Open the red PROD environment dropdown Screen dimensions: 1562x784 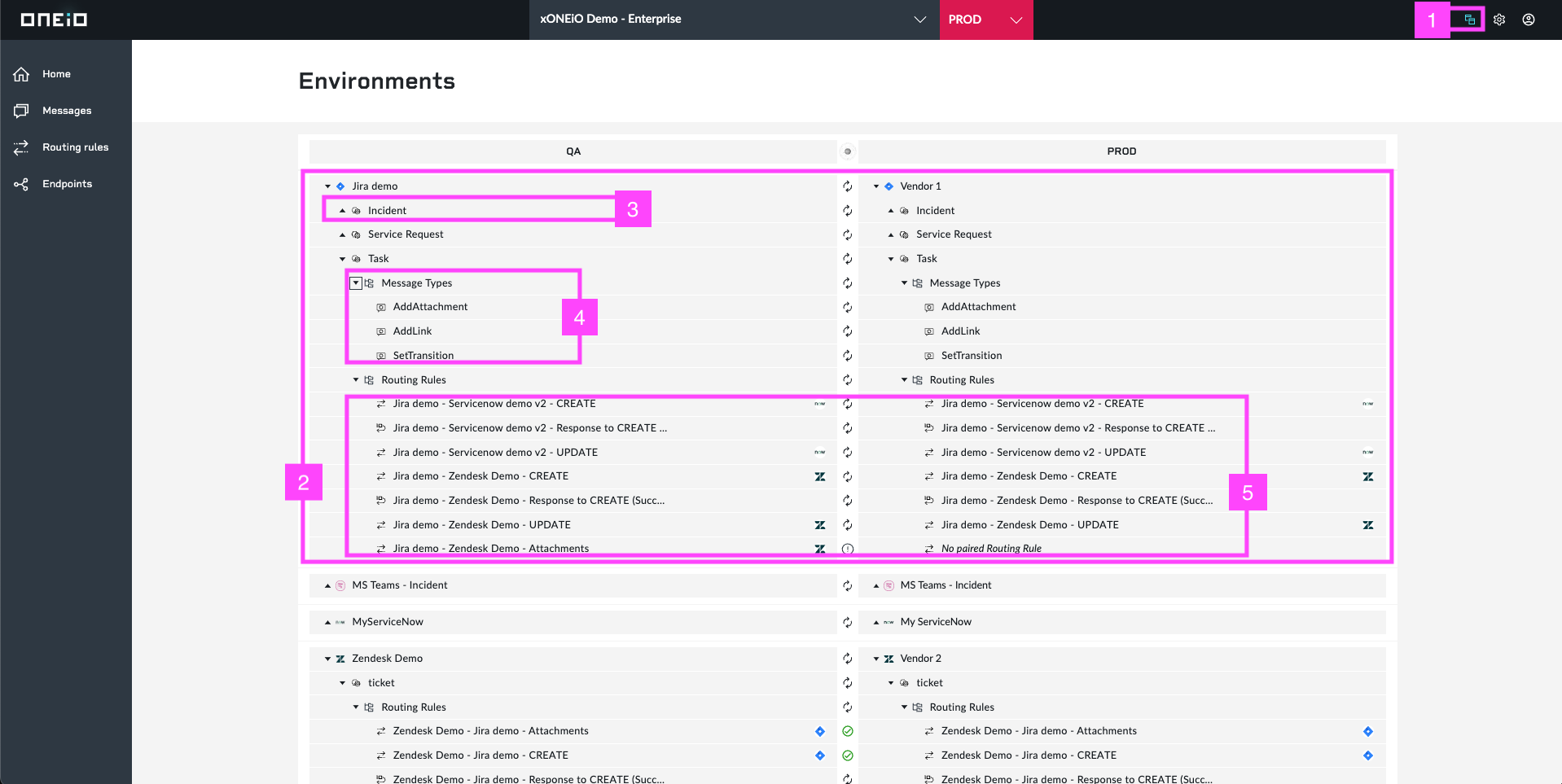tap(986, 20)
